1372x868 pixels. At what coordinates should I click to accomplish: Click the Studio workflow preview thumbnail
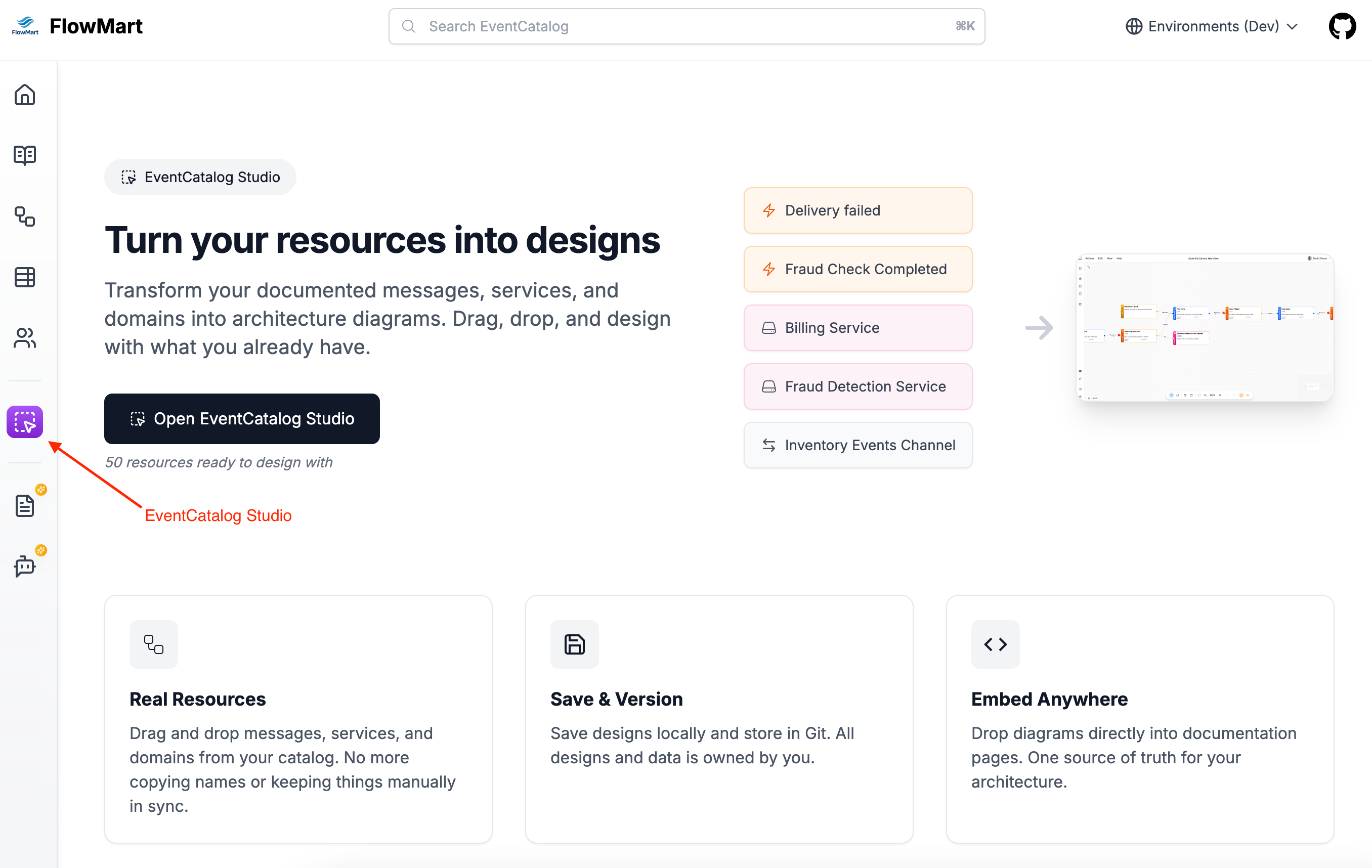click(x=1205, y=328)
